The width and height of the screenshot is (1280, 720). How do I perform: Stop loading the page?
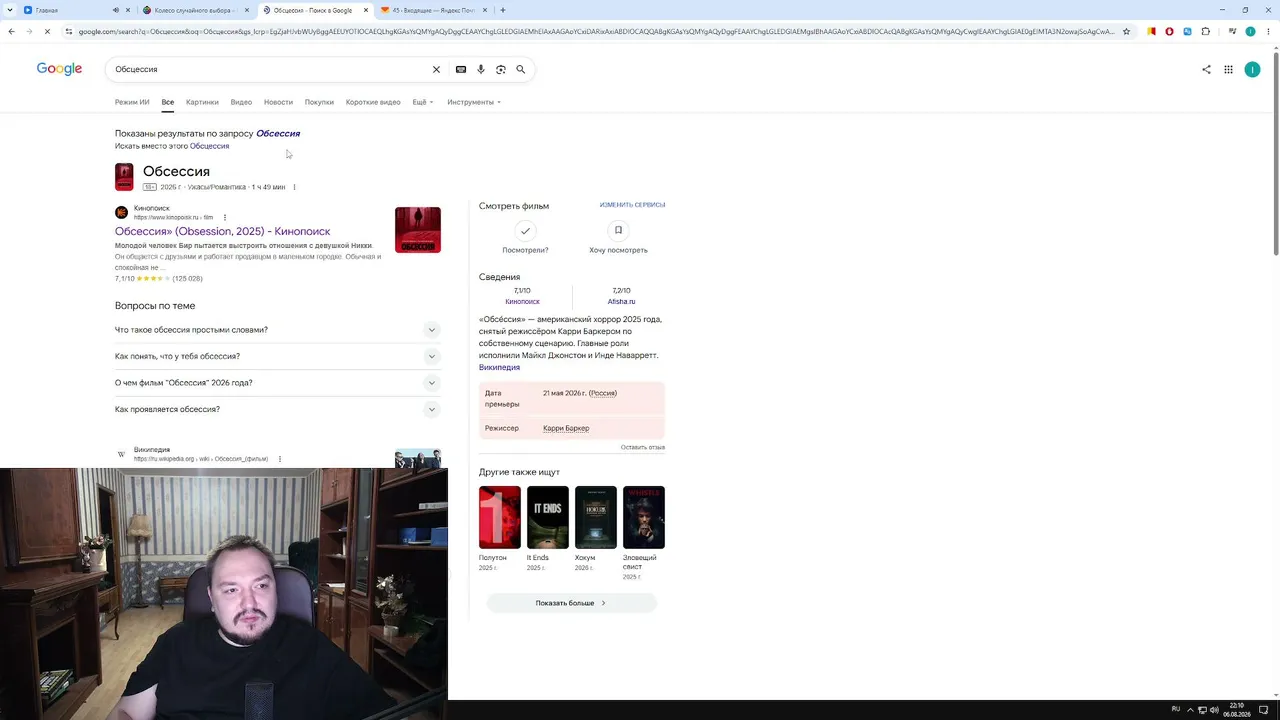pyautogui.click(x=47, y=31)
